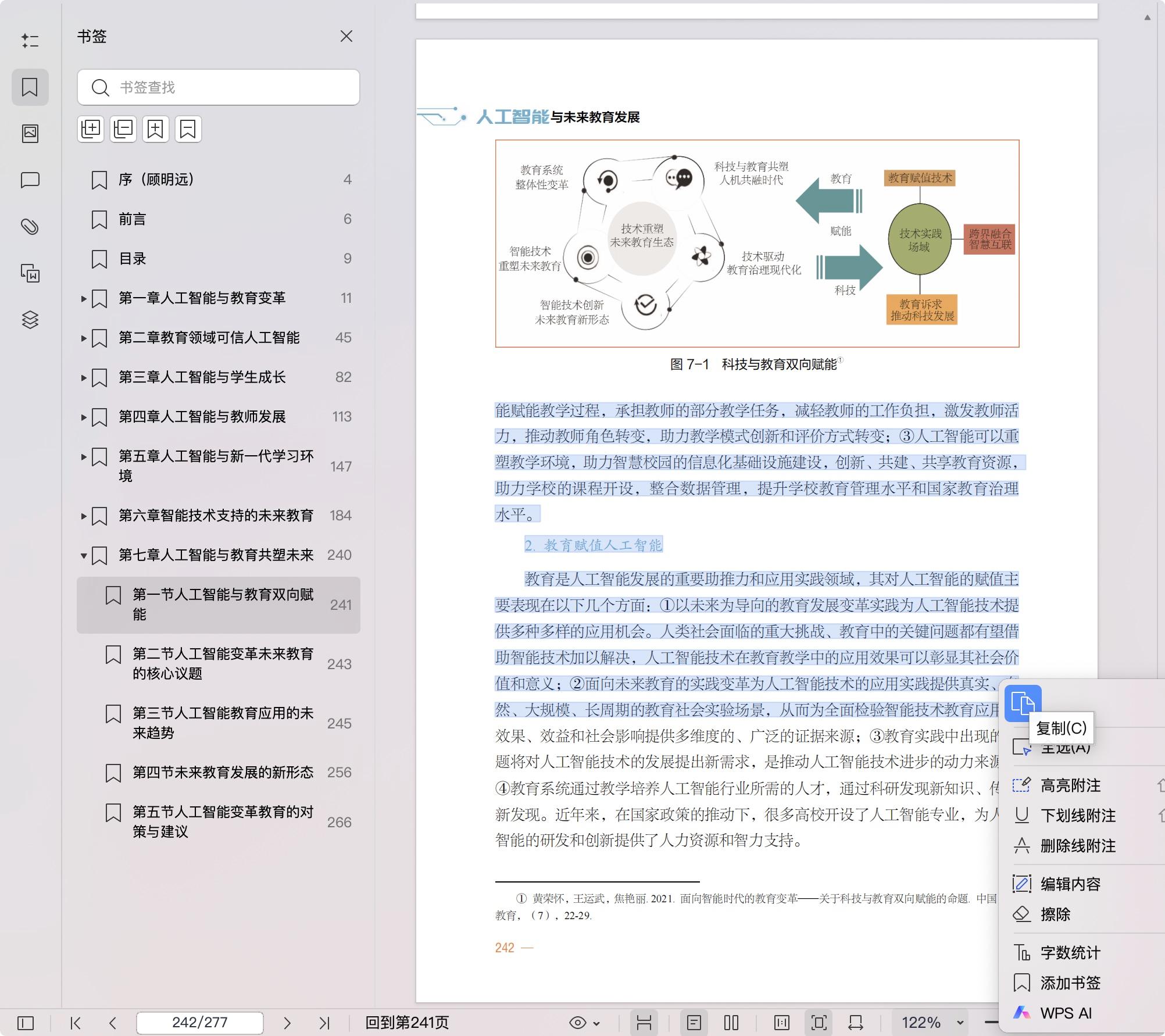This screenshot has width=1165, height=1036.
Task: Collapse the seventh chapter bookmark node
Action: [83, 555]
